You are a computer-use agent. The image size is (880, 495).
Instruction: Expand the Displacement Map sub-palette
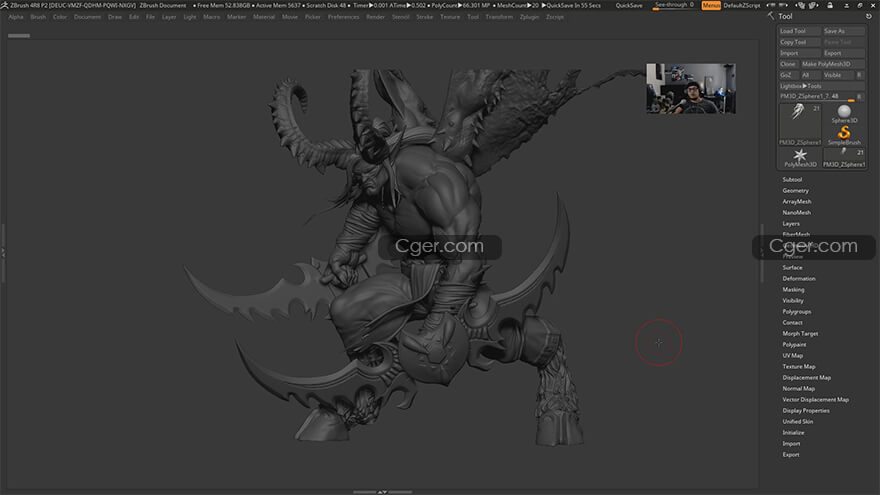coord(806,378)
